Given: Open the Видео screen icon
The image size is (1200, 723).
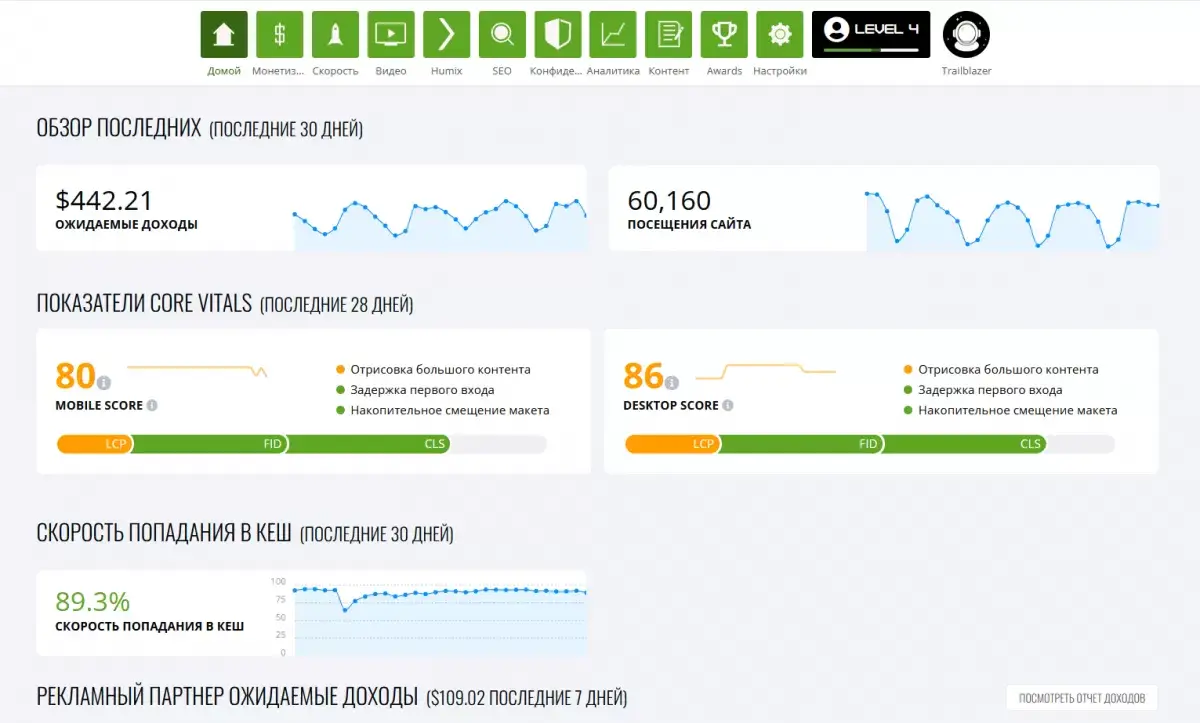Looking at the screenshot, I should tap(391, 35).
